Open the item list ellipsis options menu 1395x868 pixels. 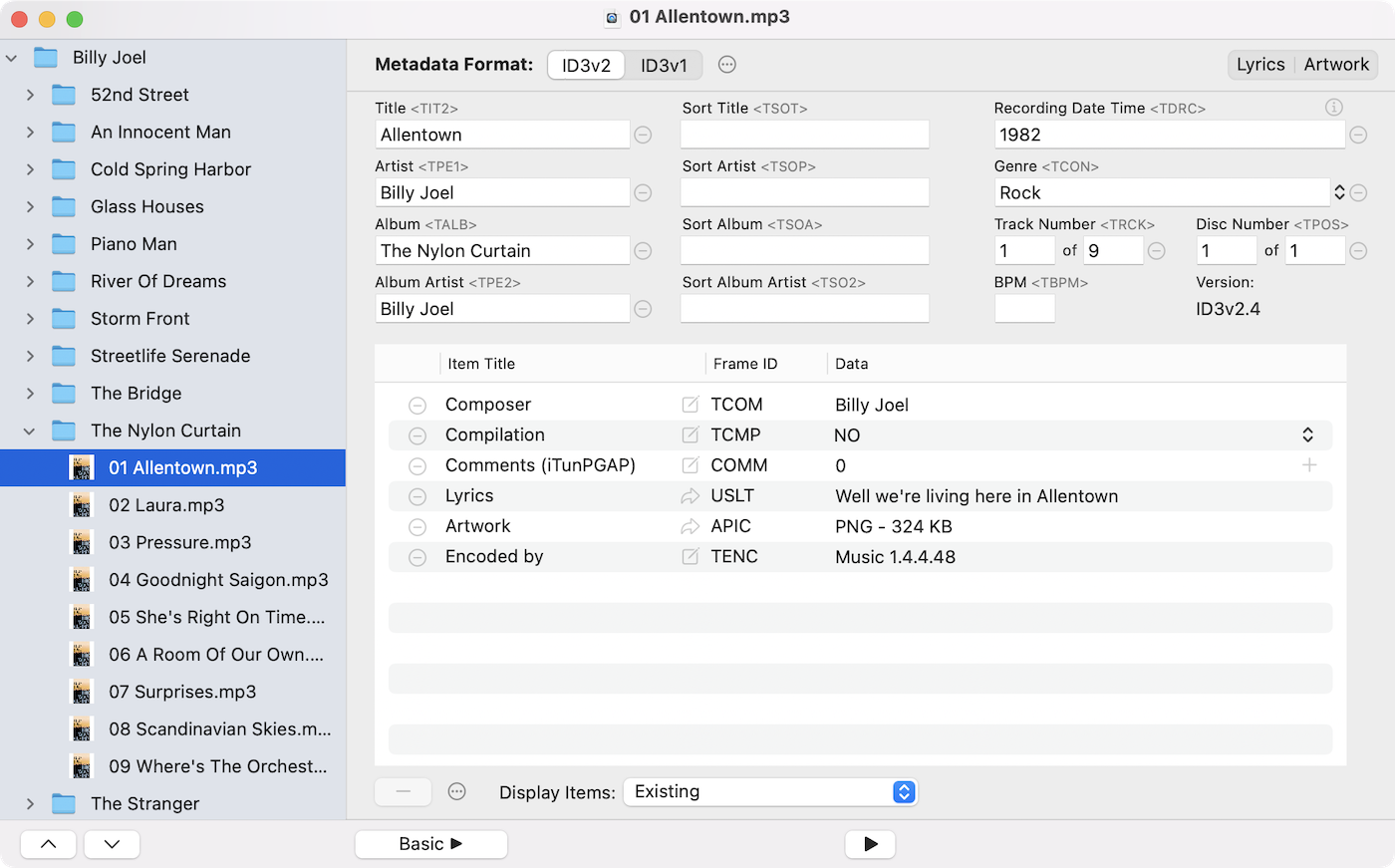(457, 791)
